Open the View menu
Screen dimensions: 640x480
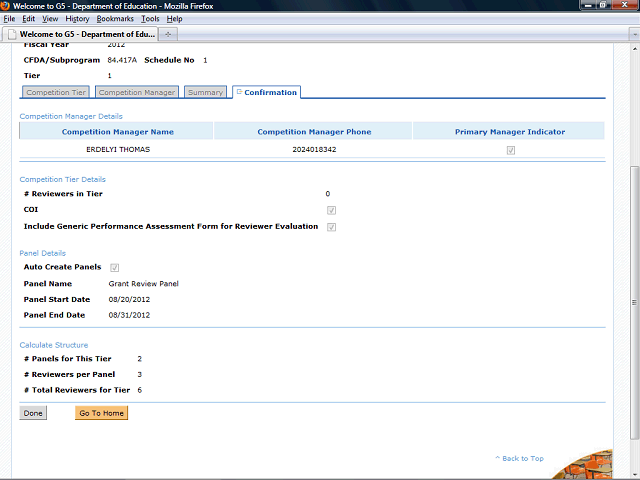50,19
